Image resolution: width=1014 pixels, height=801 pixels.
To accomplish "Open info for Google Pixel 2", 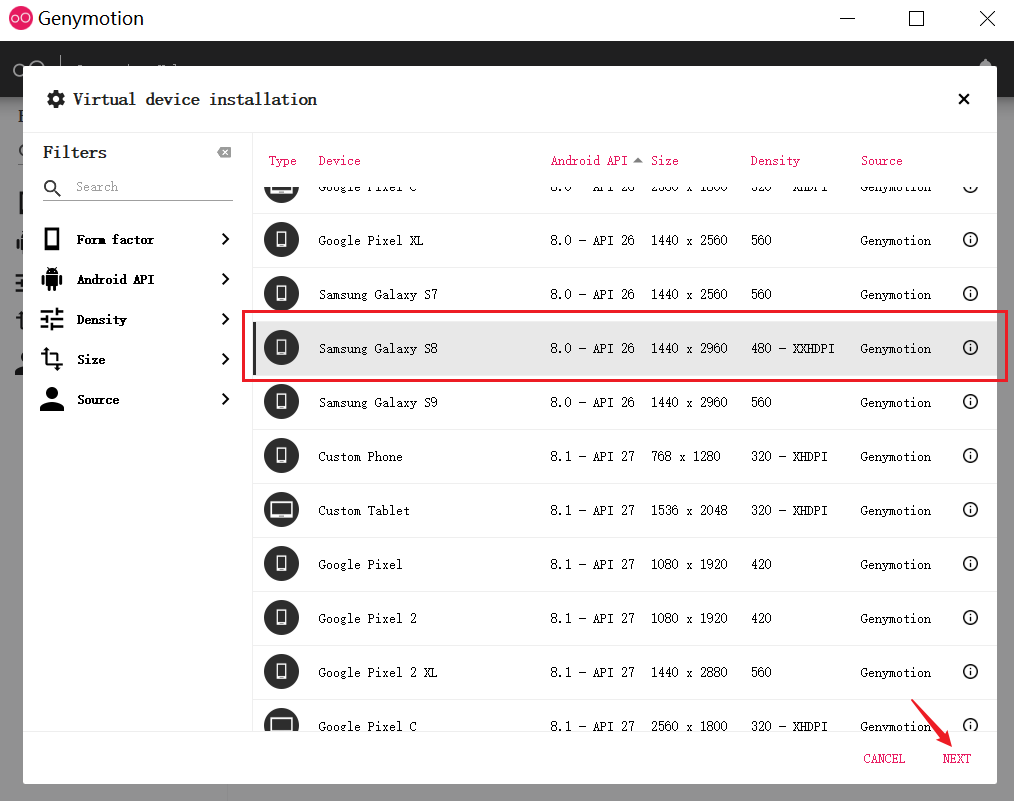I will 970,617.
